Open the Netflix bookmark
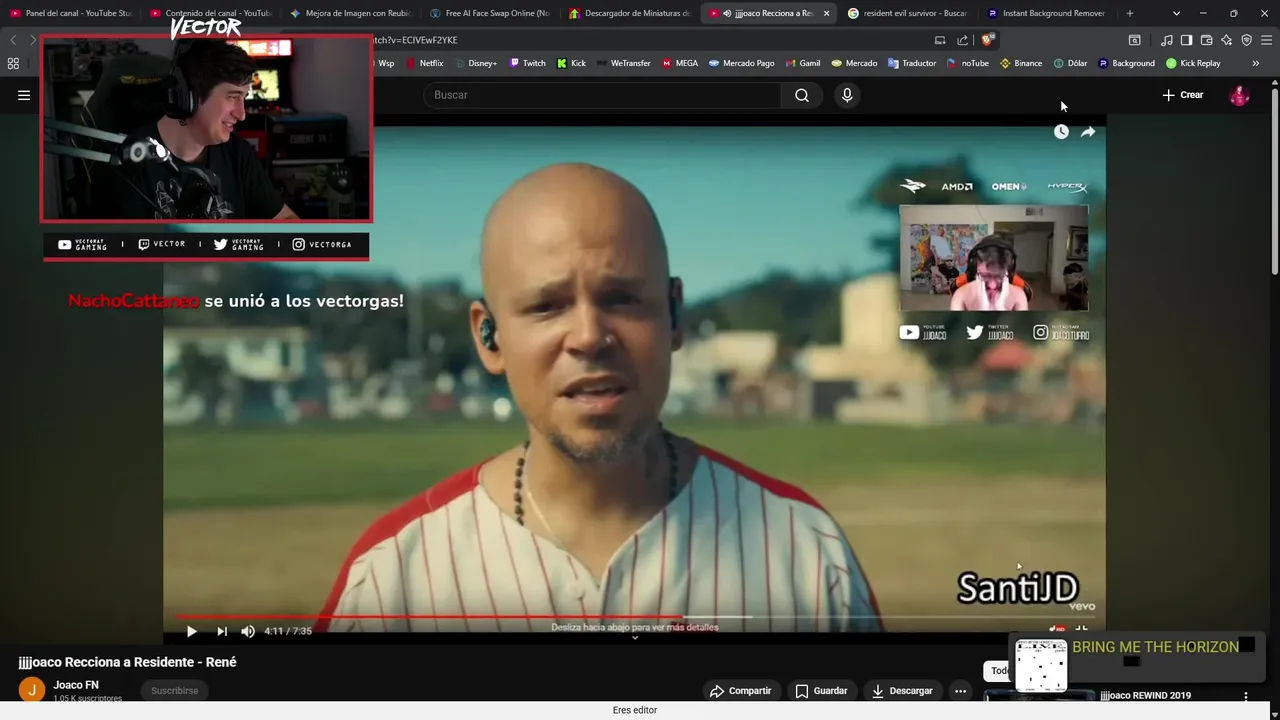This screenshot has width=1280, height=720. click(424, 63)
